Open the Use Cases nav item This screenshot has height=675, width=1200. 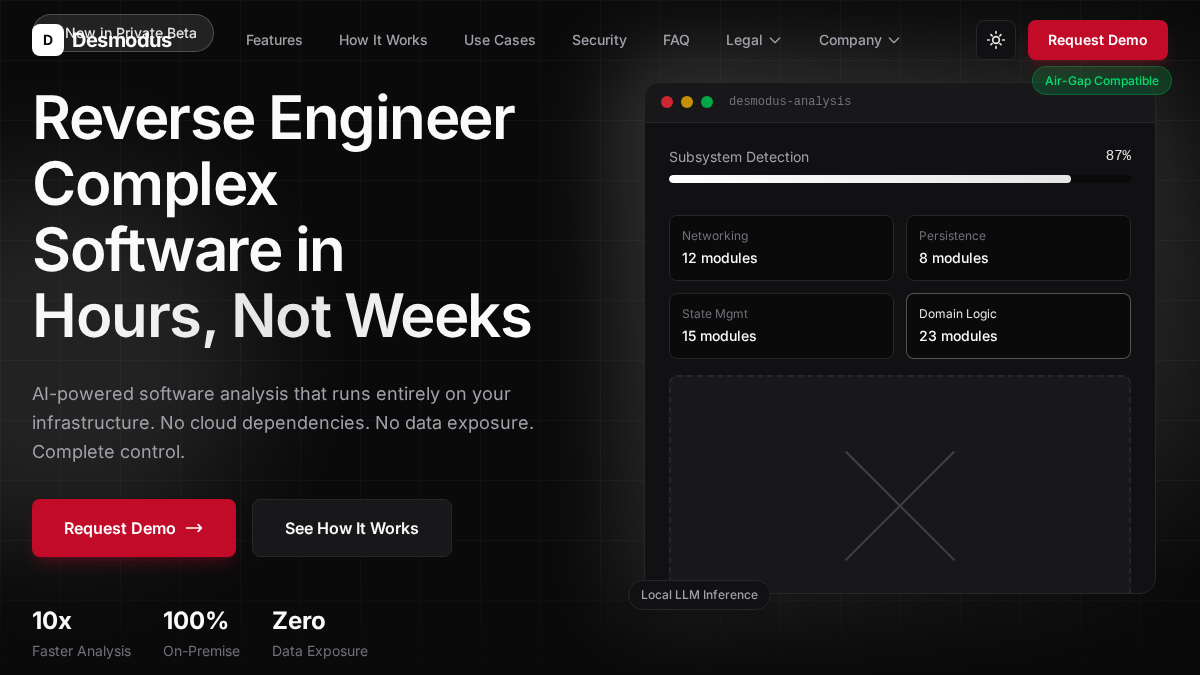500,40
